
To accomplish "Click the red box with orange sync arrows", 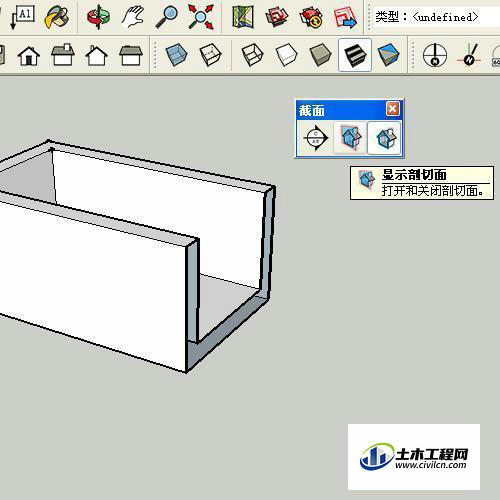I will (311, 17).
